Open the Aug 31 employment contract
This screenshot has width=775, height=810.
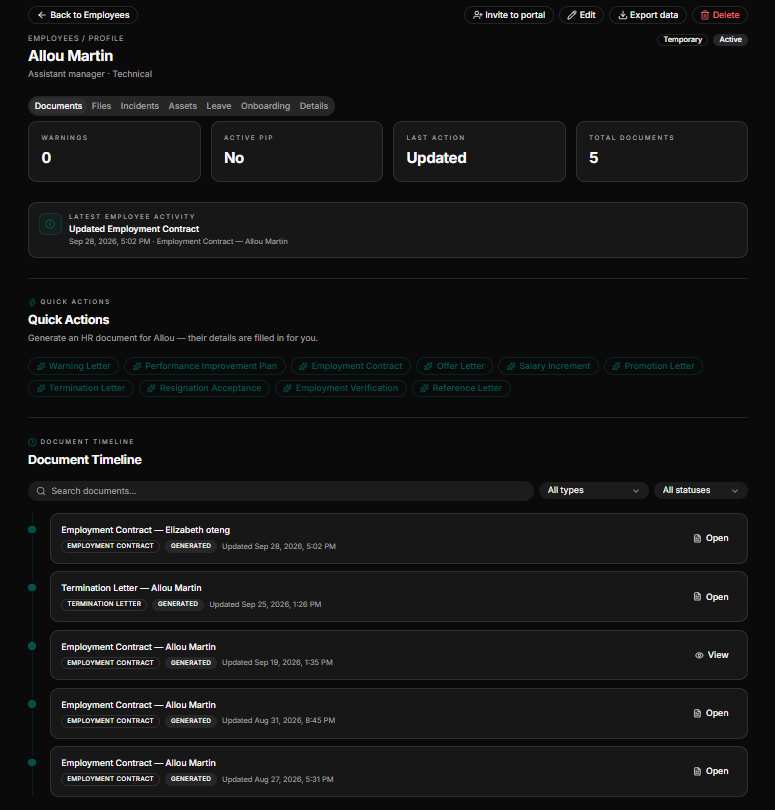(x=711, y=713)
